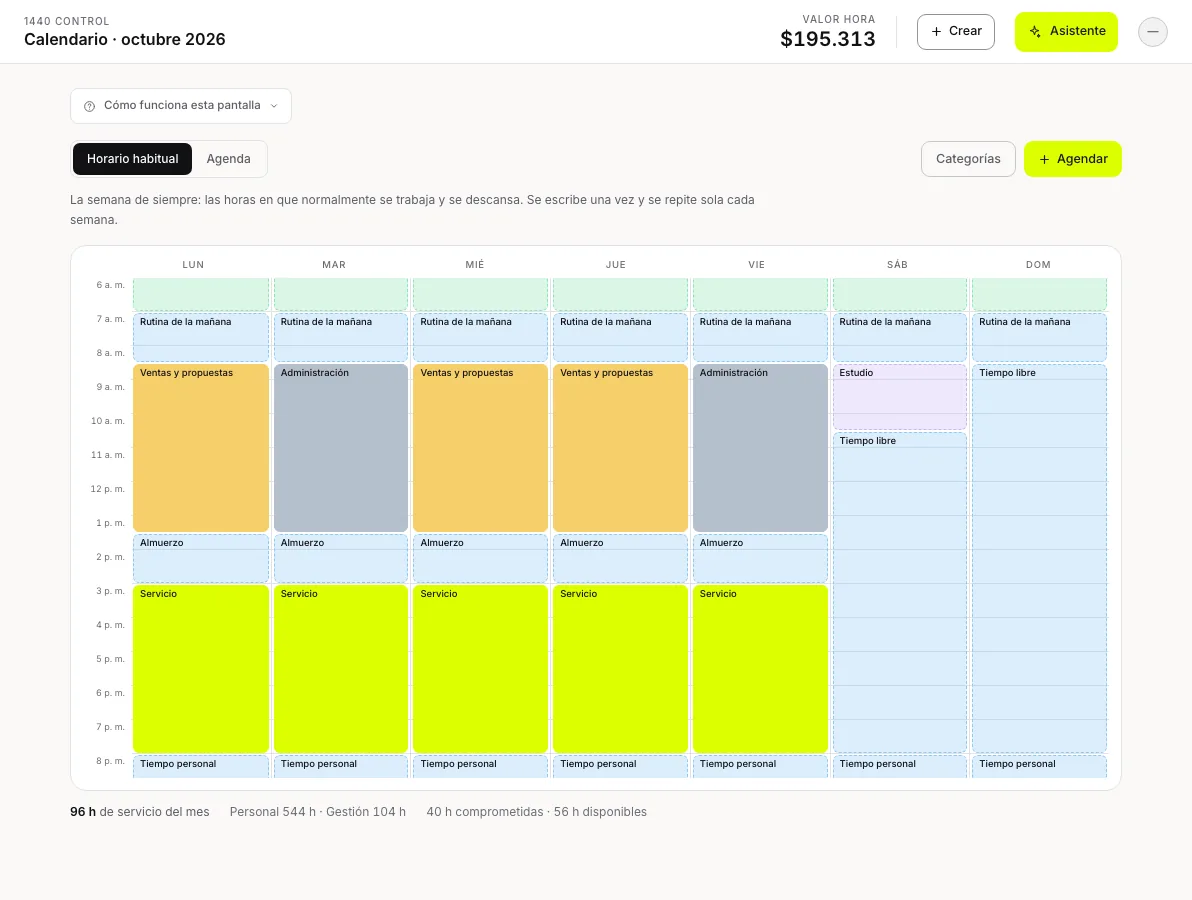Viewport: 1192px width, 900px height.
Task: Click the $195.313 valor hora value
Action: [828, 39]
